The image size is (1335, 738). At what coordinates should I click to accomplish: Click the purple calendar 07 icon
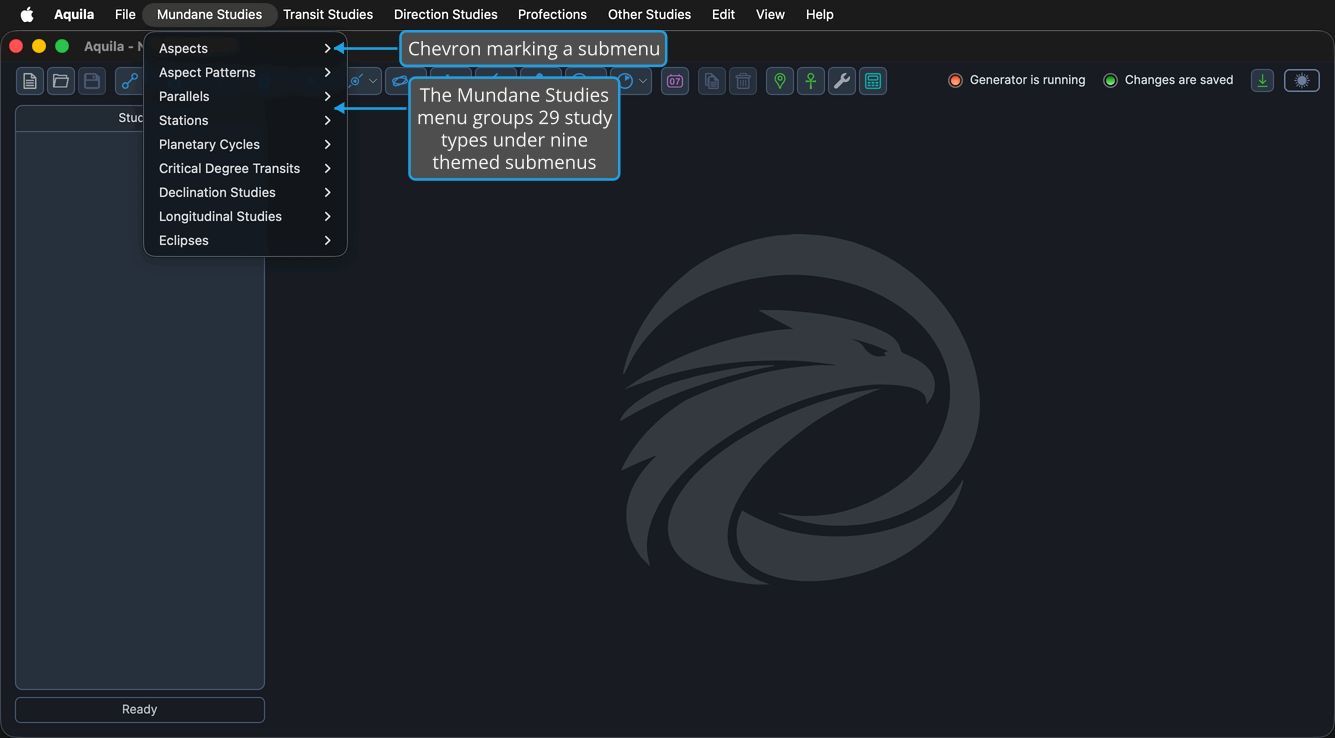[675, 81]
